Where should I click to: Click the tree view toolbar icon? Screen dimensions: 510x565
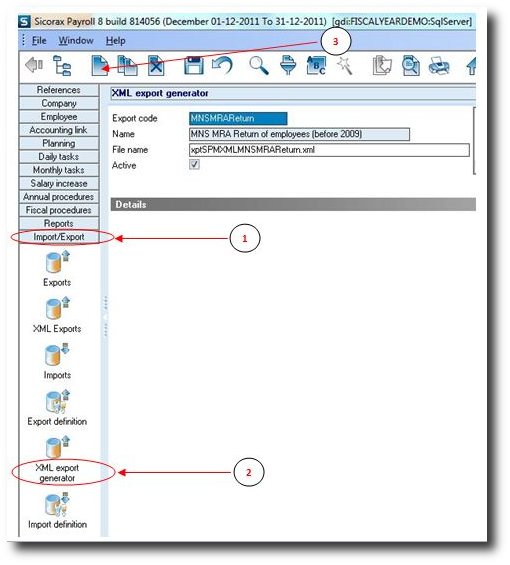click(x=62, y=66)
